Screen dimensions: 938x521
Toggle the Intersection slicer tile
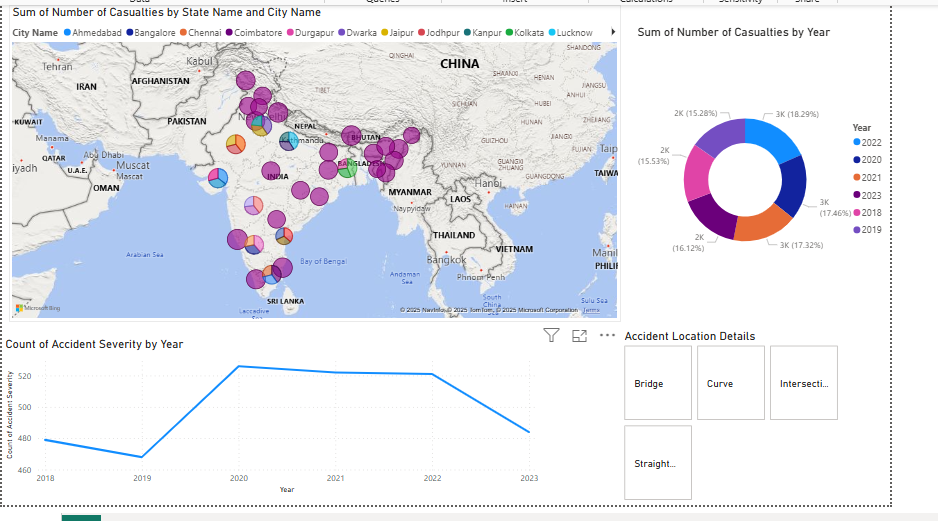(804, 383)
